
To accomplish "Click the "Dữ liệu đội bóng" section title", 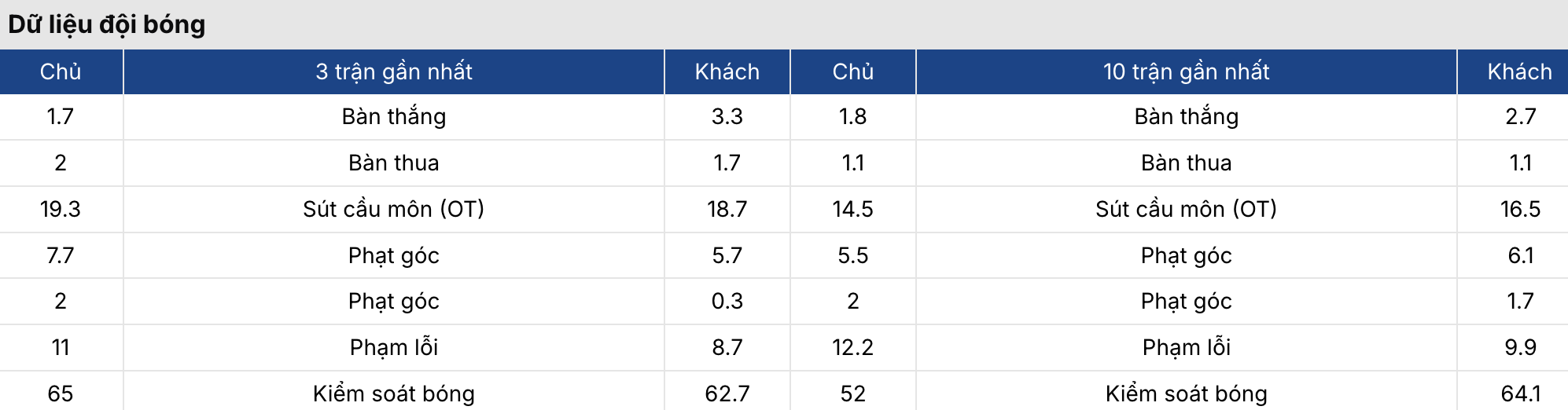I will tap(107, 24).
